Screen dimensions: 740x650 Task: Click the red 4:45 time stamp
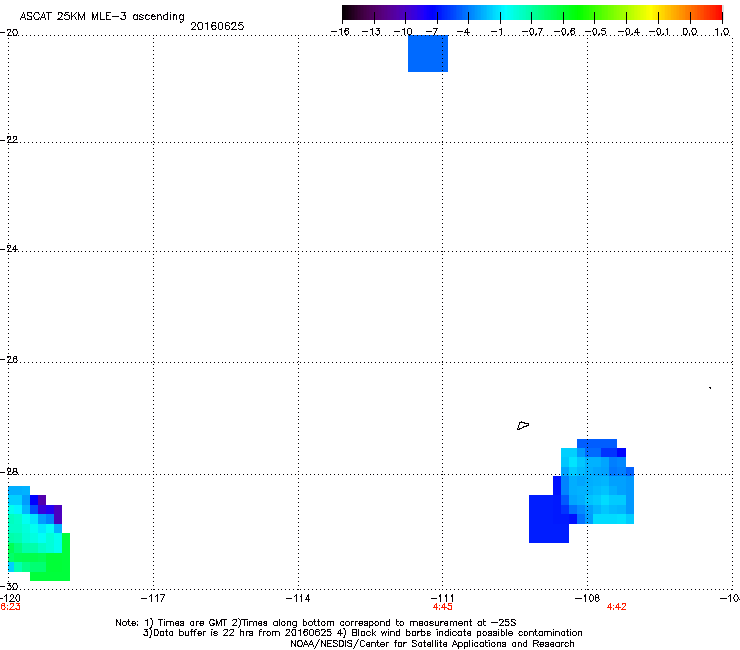click(443, 607)
